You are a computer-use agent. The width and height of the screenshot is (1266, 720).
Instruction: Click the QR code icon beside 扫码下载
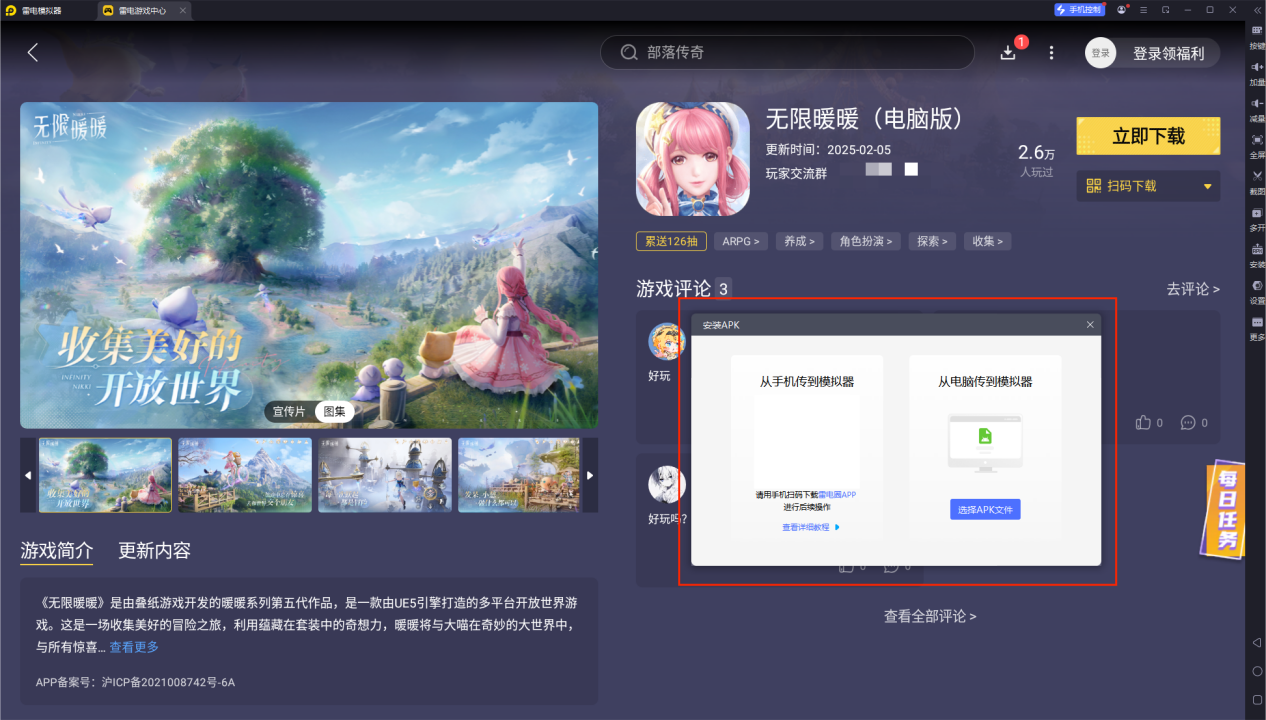[1093, 186]
